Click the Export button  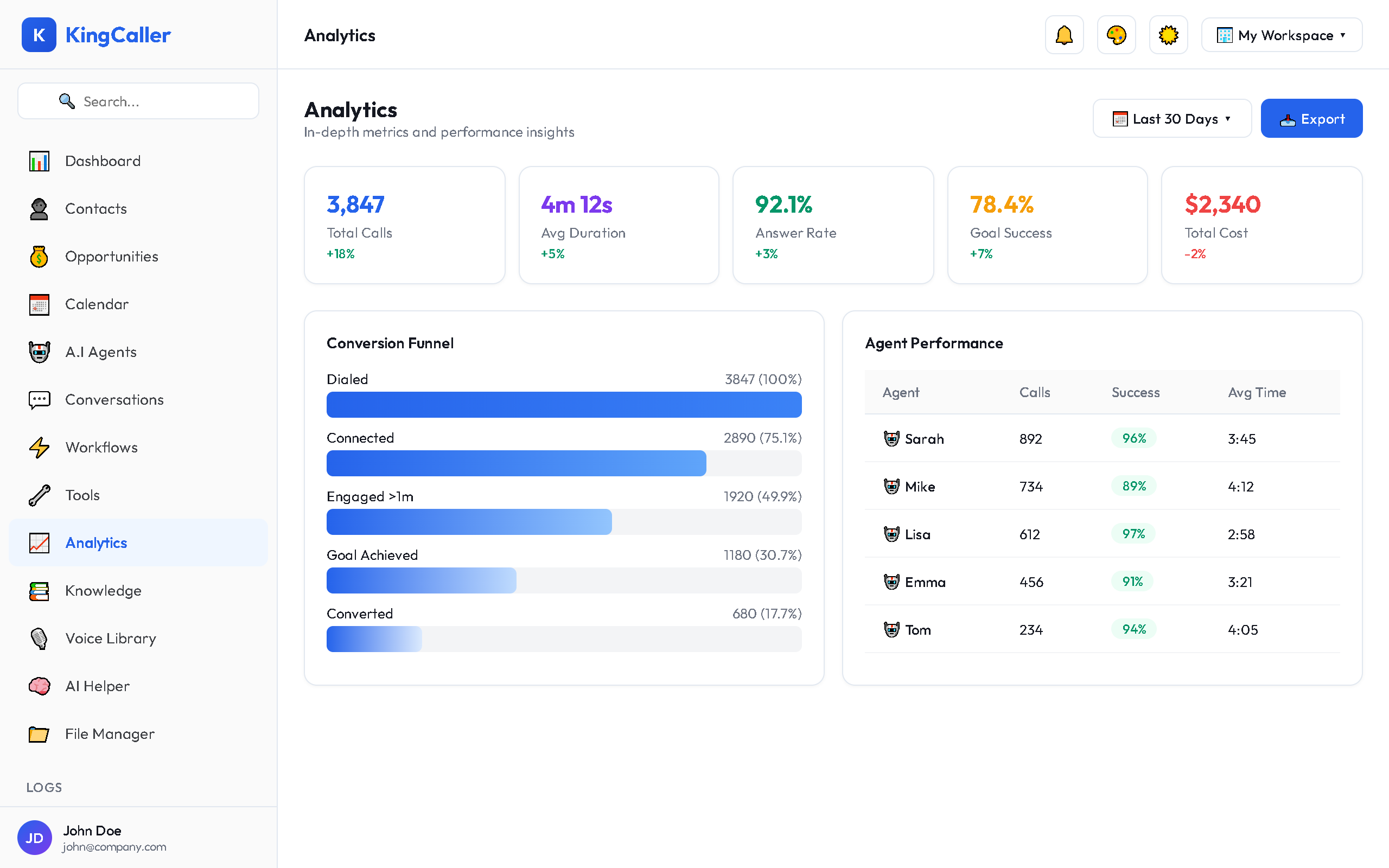pyautogui.click(x=1311, y=118)
